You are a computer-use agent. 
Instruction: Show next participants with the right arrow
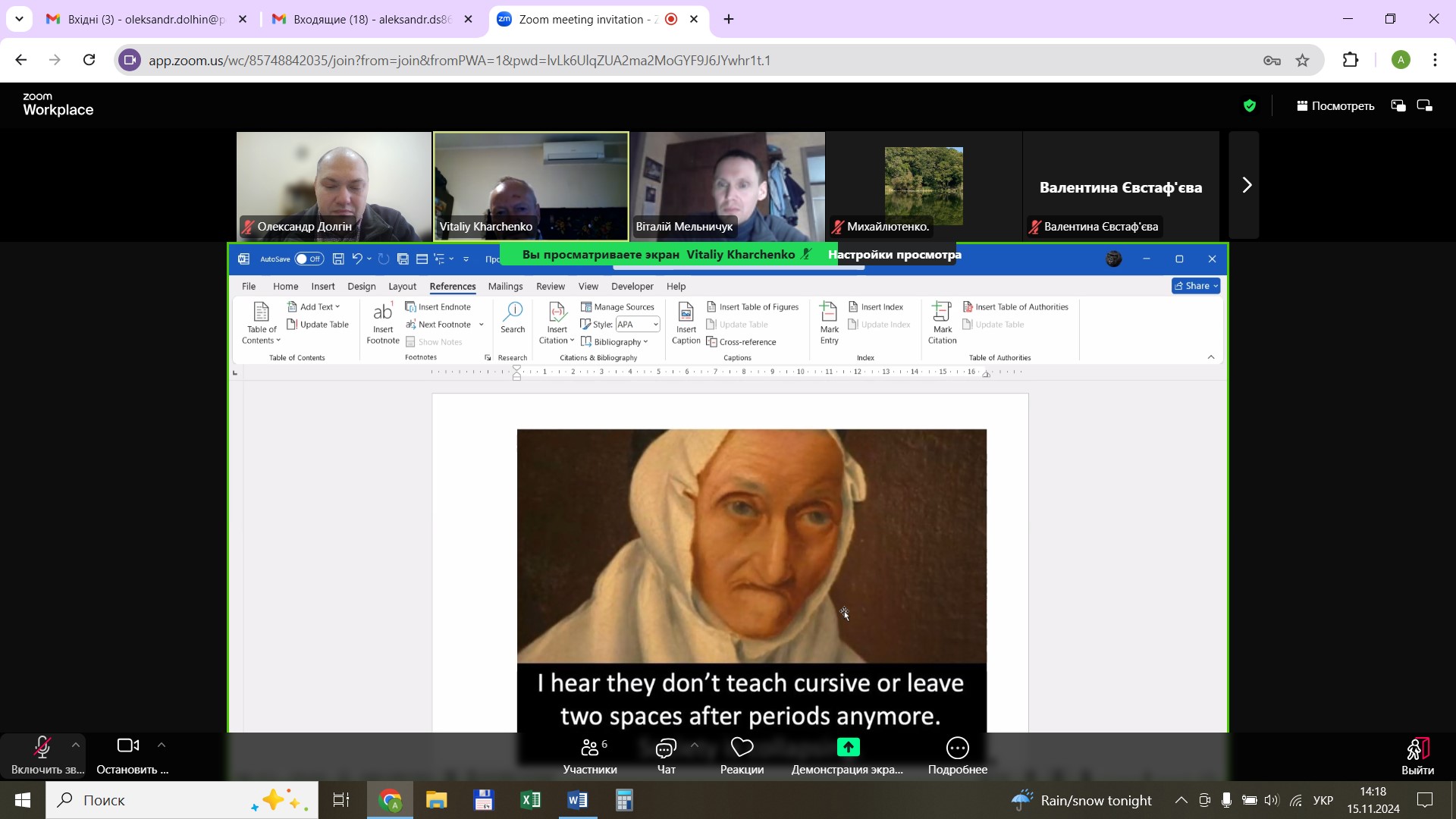coord(1246,185)
